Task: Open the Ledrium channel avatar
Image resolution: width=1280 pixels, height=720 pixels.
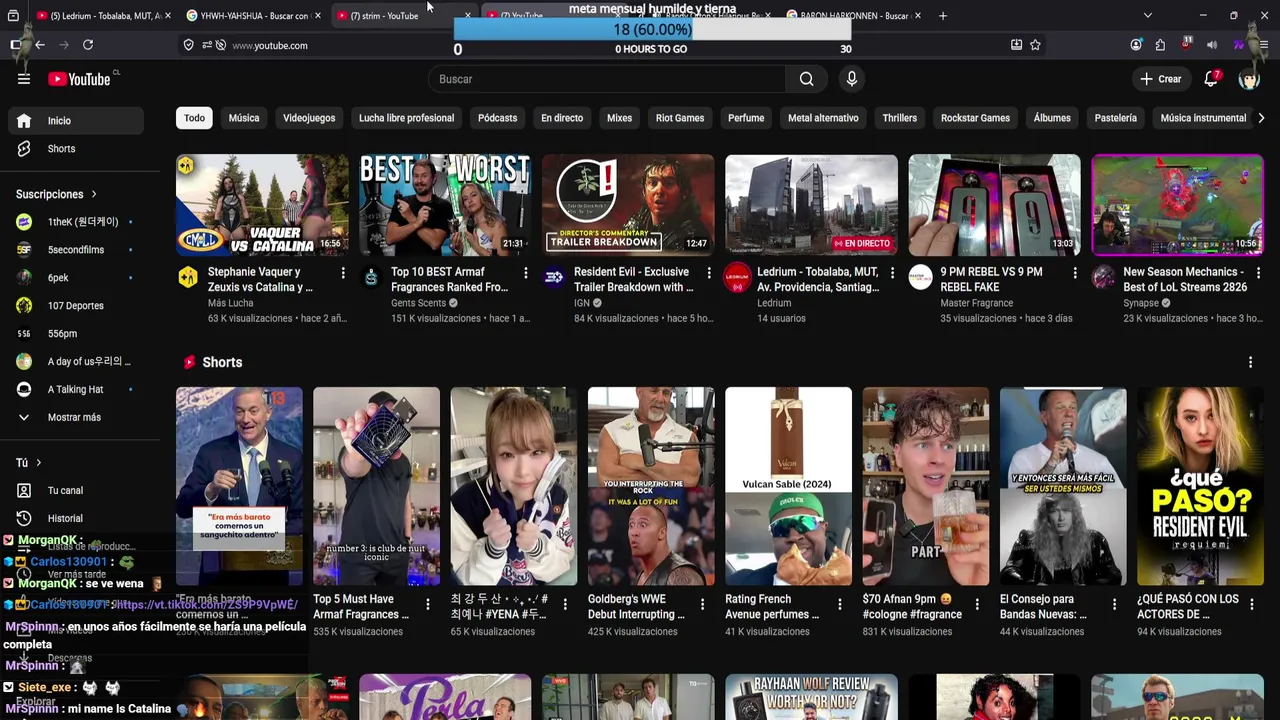Action: [x=737, y=277]
